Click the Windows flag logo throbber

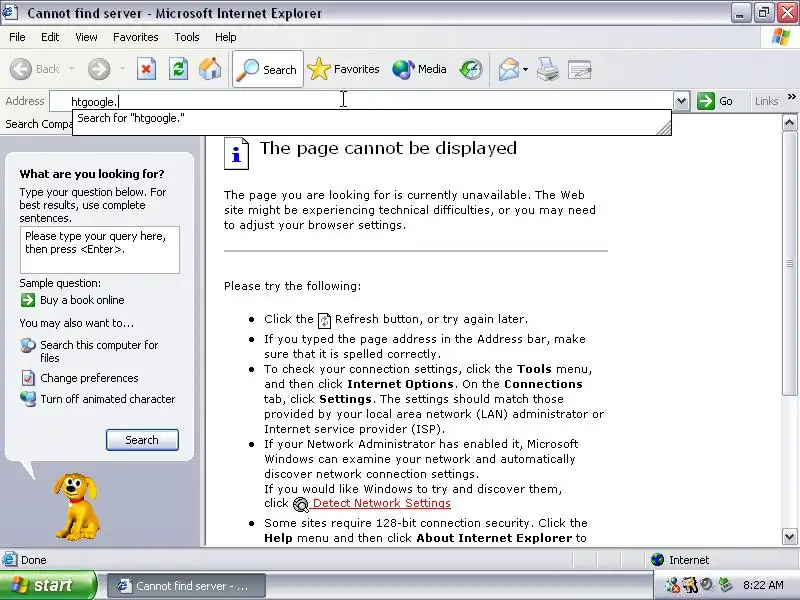(781, 37)
